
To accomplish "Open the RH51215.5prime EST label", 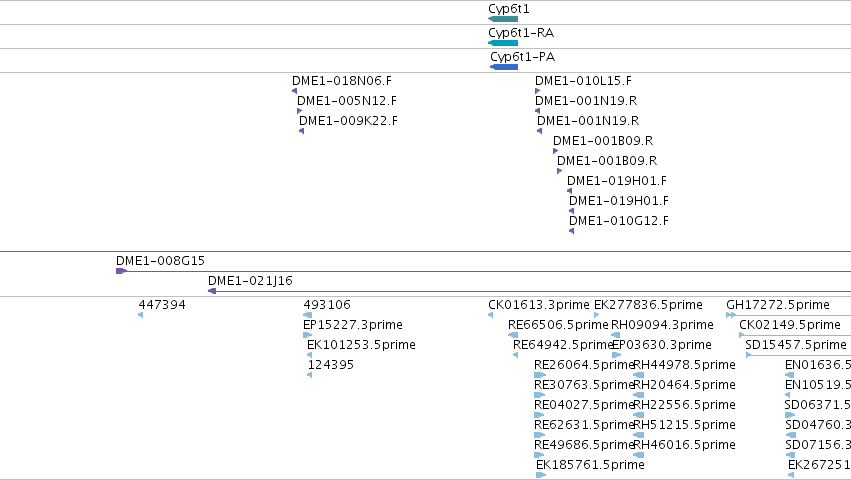I will tap(685, 426).
